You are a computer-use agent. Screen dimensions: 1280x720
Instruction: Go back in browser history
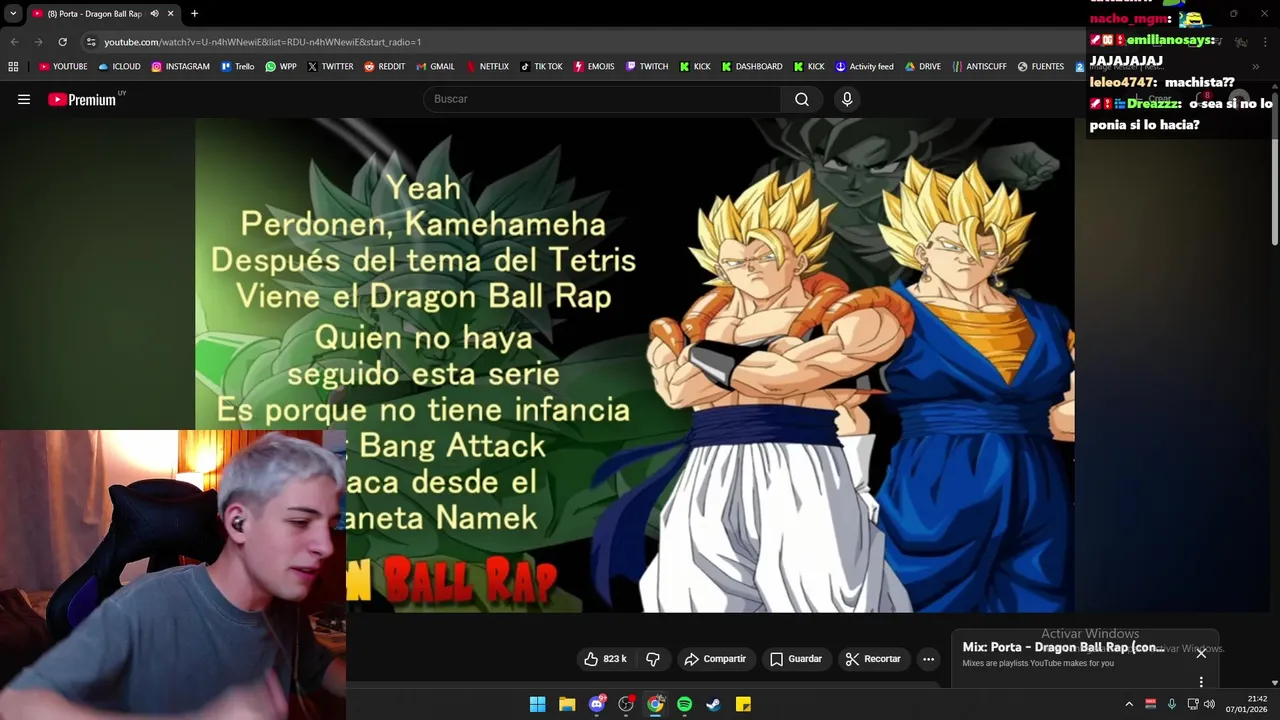coord(15,42)
